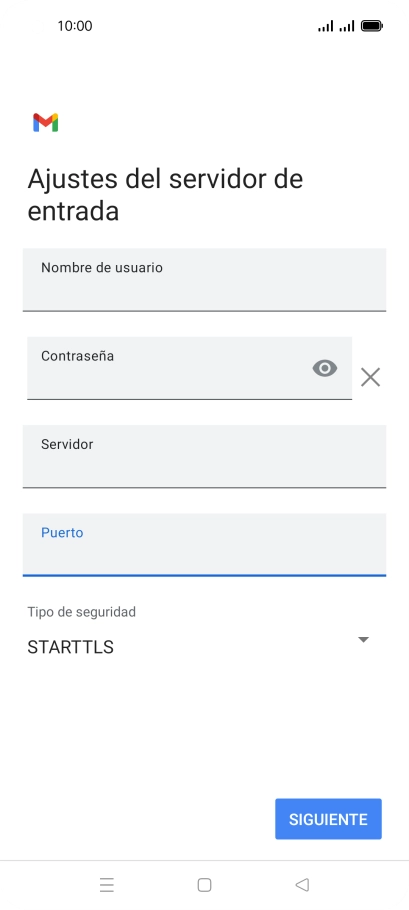The width and height of the screenshot is (409, 910).
Task: Tap the battery status icon
Action: click(x=371, y=26)
